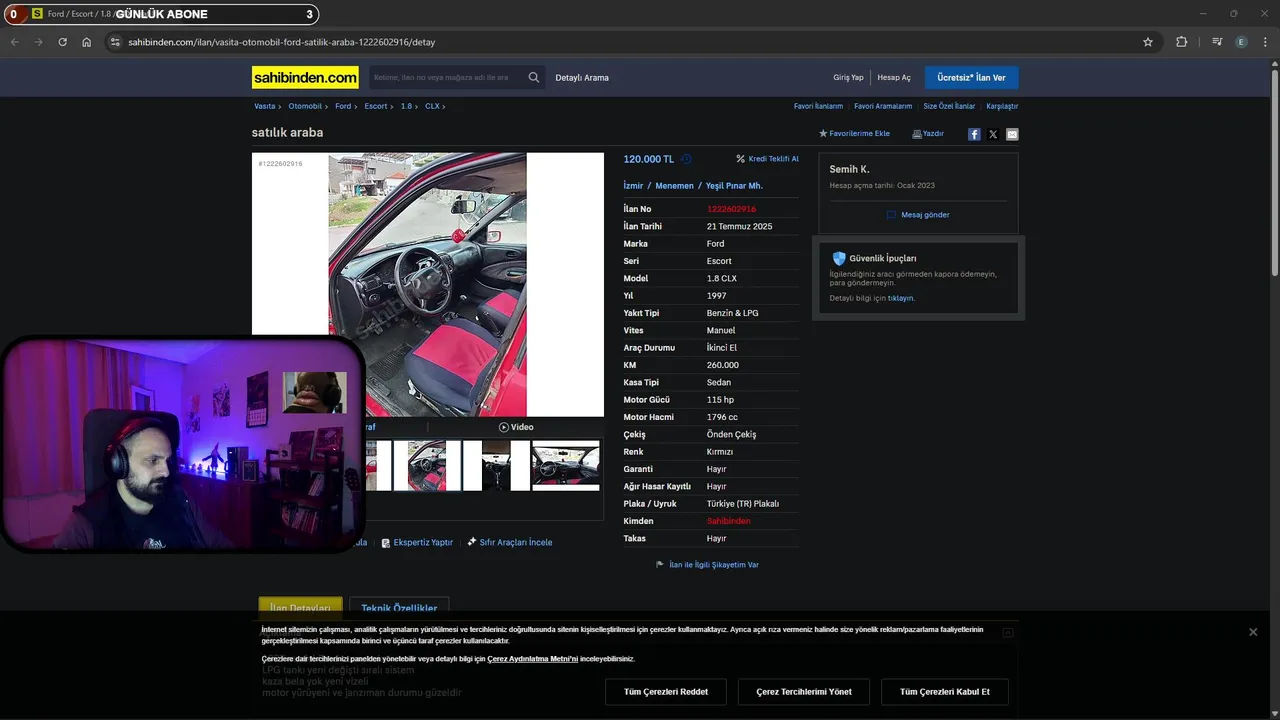
Task: Play the listing Video
Action: click(x=516, y=427)
